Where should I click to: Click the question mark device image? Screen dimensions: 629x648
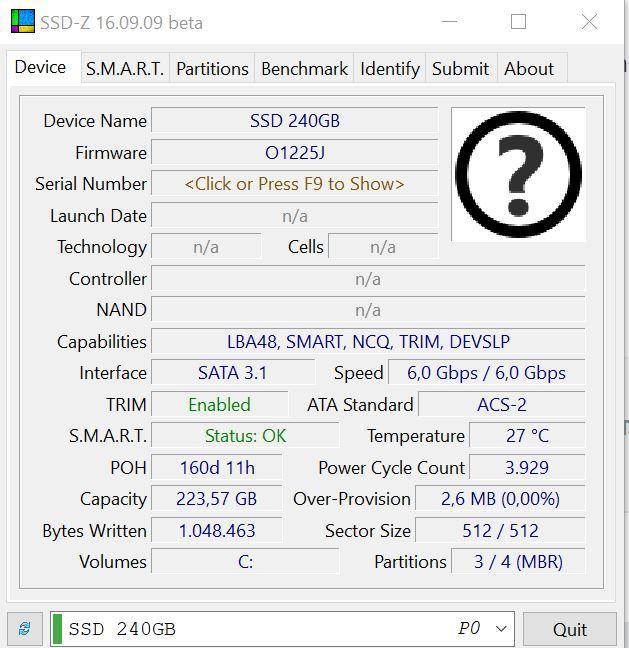point(517,174)
